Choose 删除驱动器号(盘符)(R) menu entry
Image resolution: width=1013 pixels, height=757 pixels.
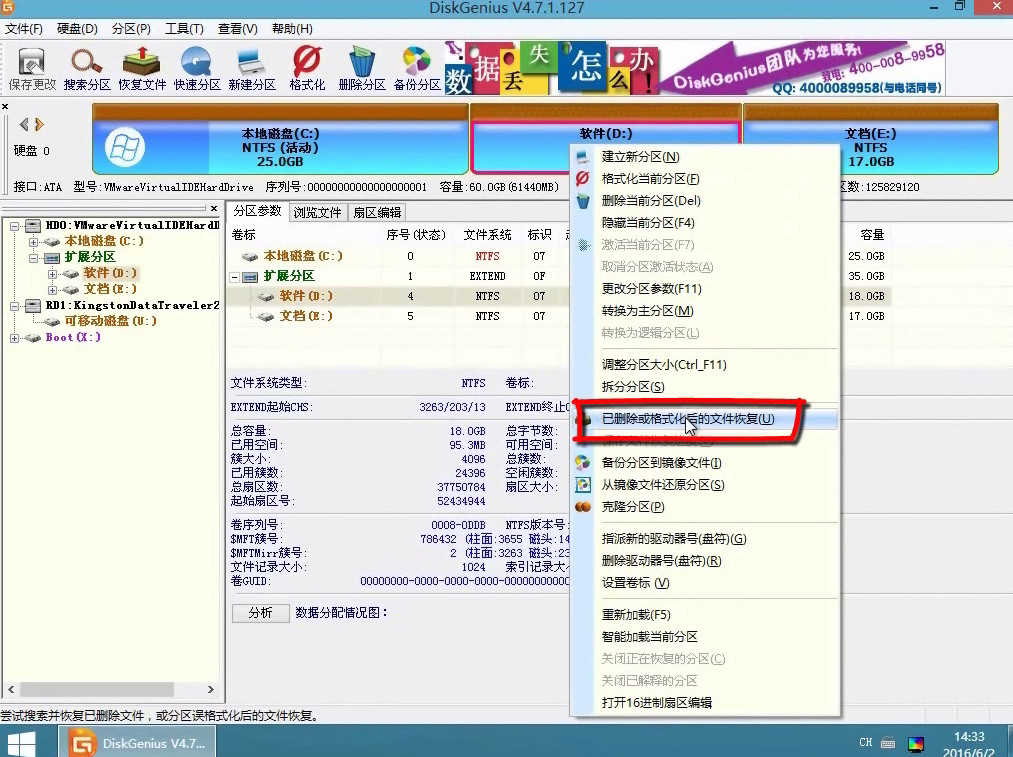tap(704, 561)
